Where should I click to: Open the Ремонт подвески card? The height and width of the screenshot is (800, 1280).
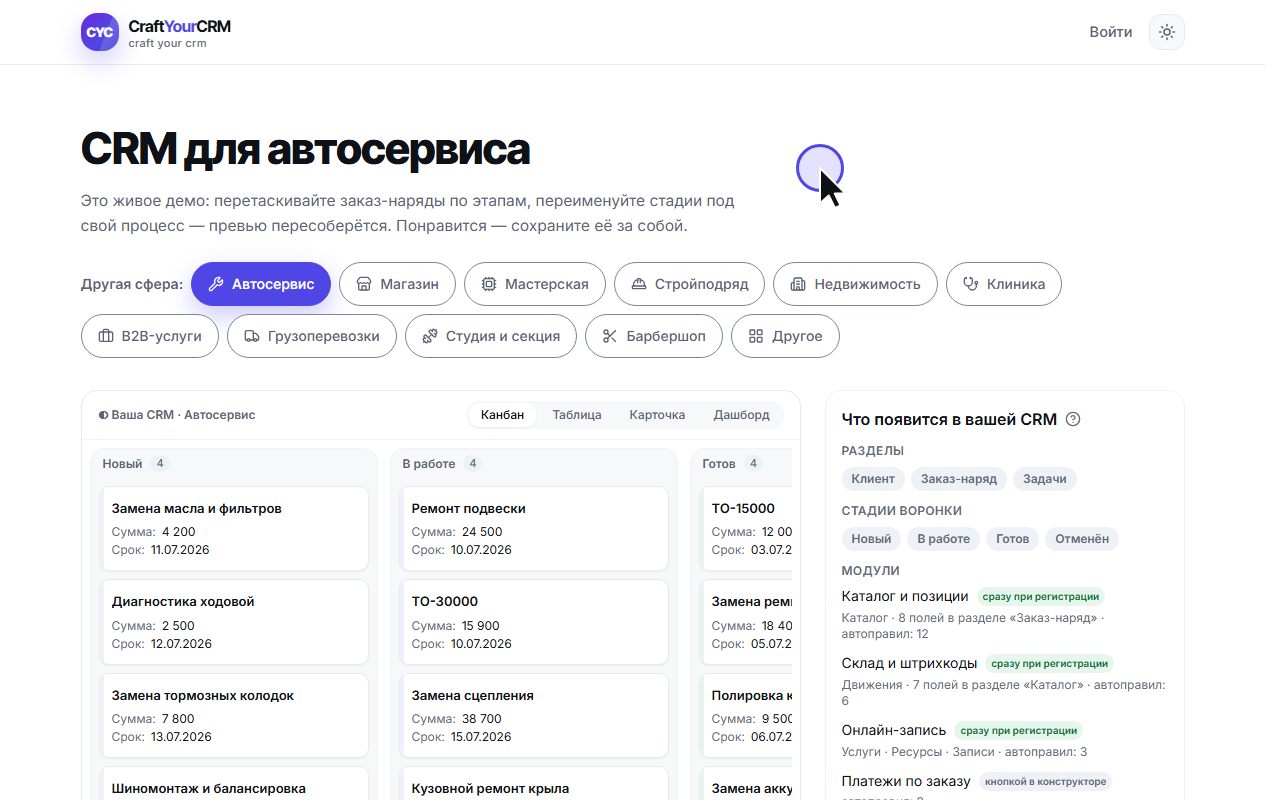point(535,529)
